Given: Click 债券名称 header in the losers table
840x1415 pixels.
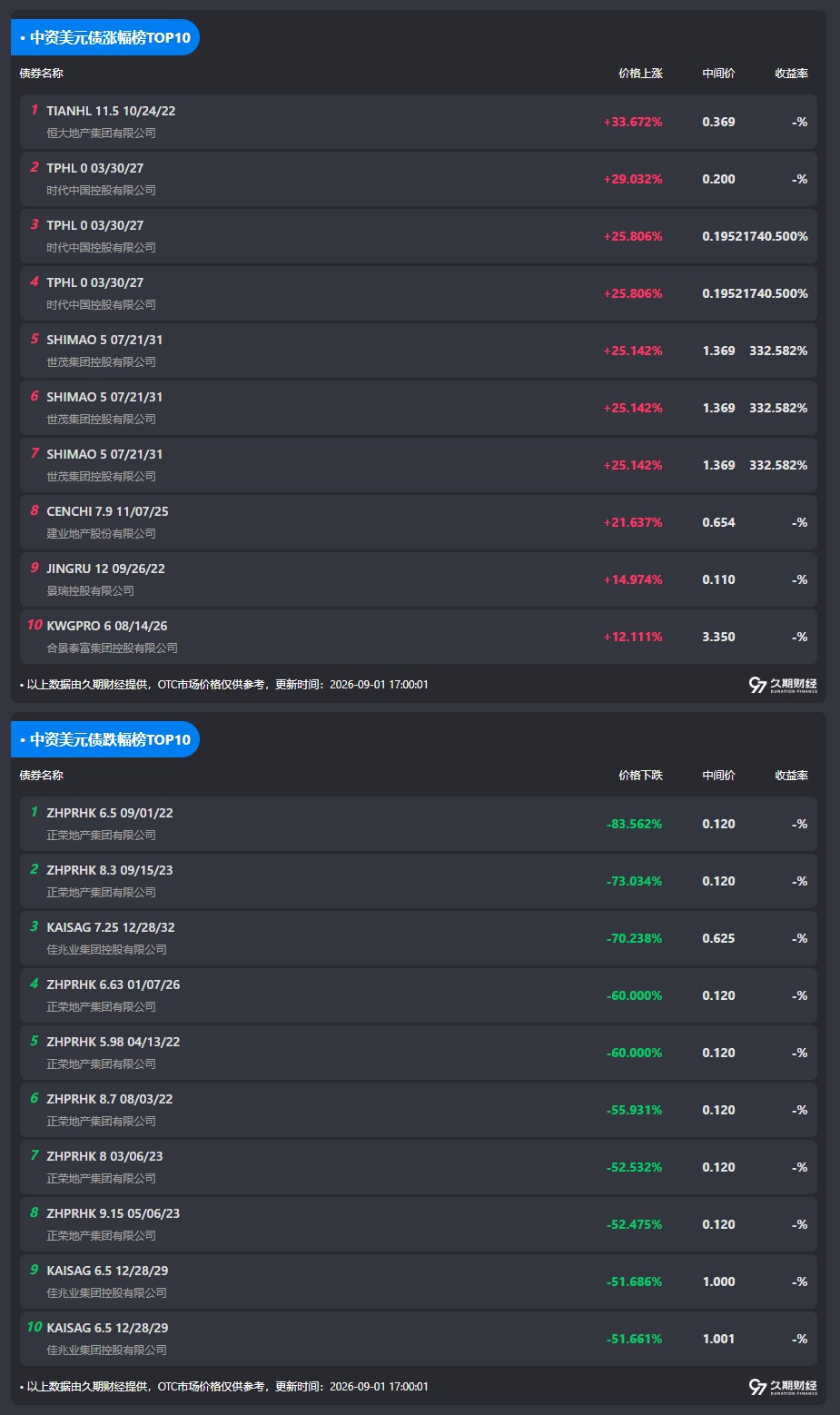Looking at the screenshot, I should click(x=42, y=776).
